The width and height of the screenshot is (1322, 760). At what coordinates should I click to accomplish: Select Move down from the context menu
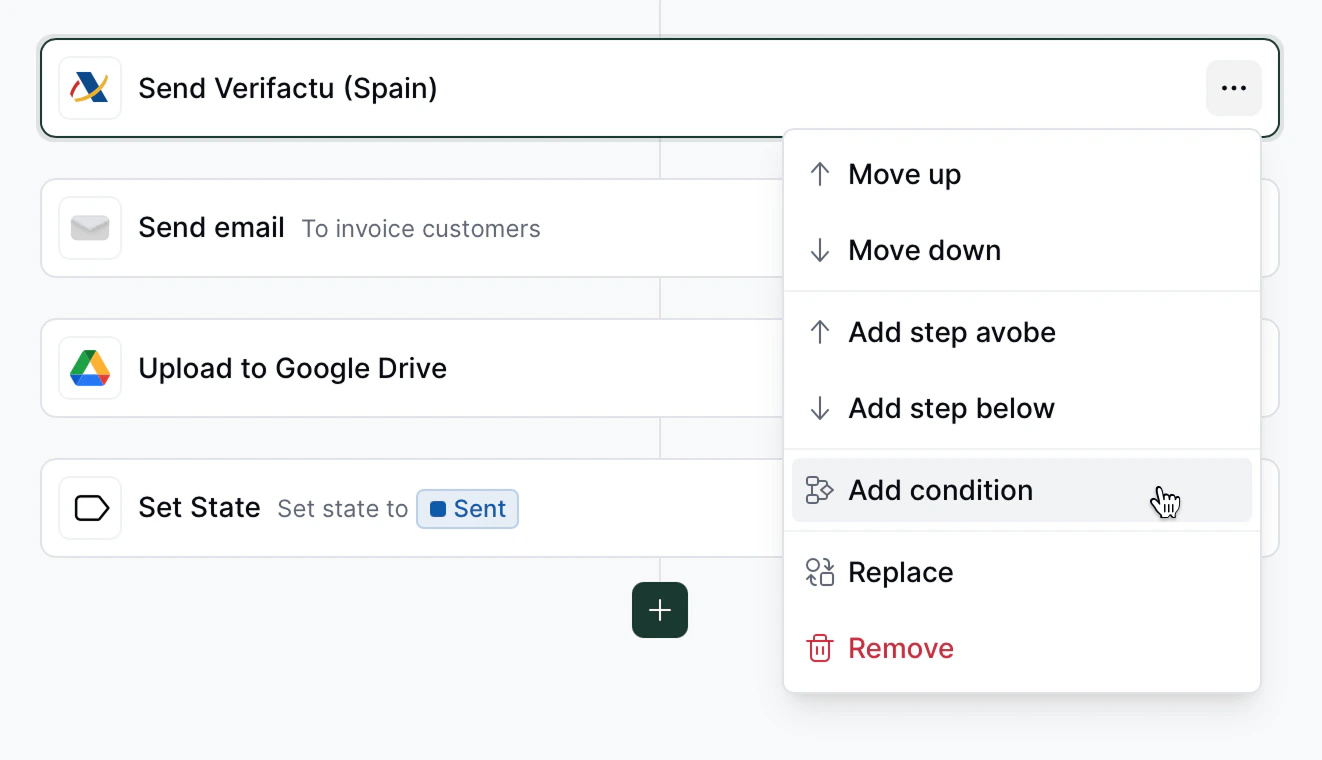(924, 250)
